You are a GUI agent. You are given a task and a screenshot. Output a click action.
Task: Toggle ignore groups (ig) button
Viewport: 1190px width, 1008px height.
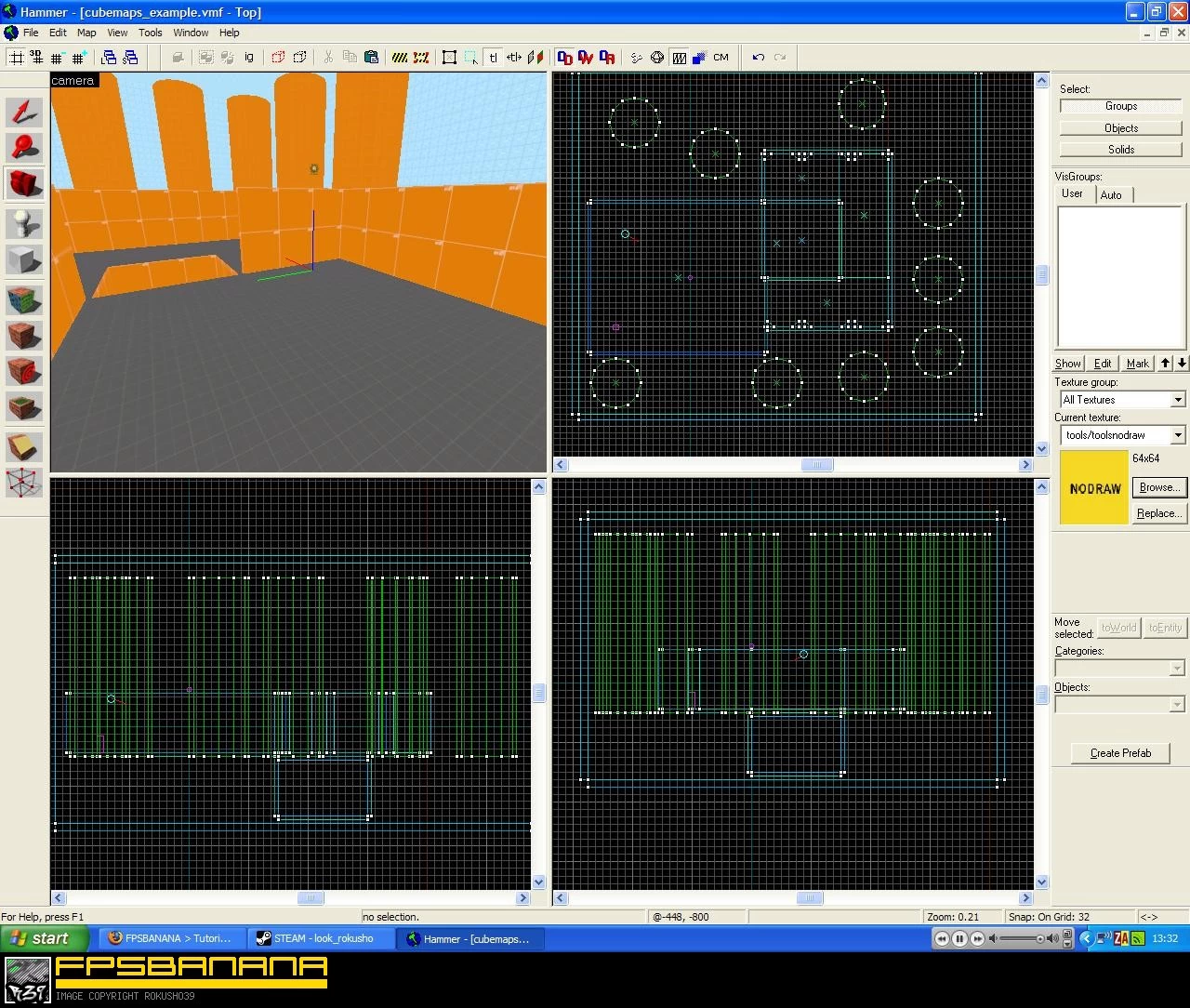(249, 58)
